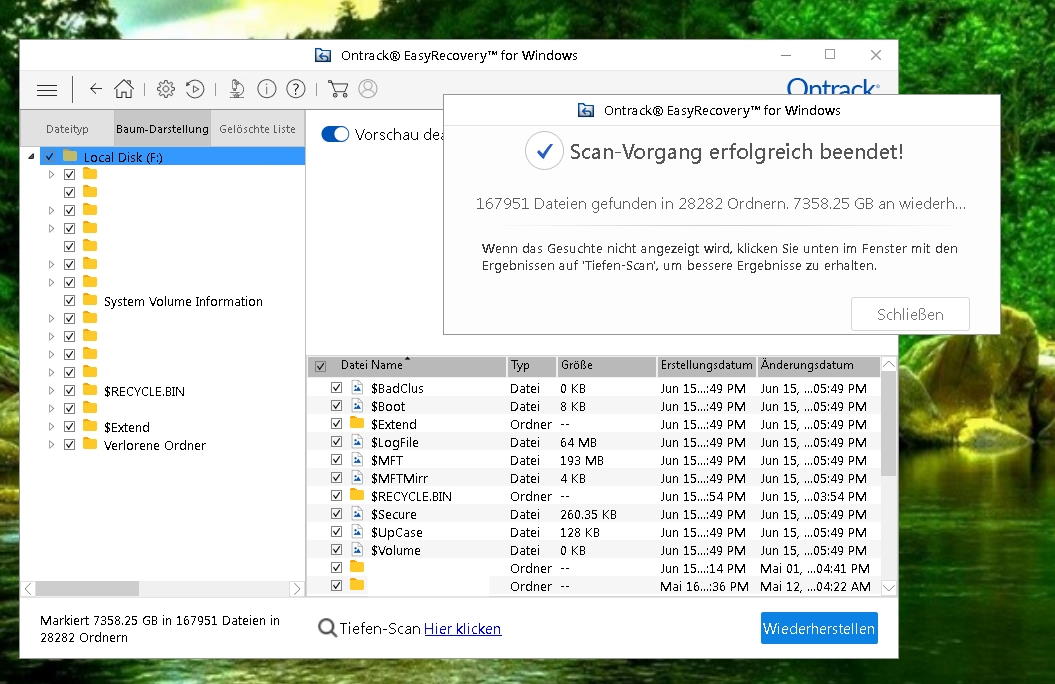Click the 260.35 KB size cell

[x=588, y=515]
